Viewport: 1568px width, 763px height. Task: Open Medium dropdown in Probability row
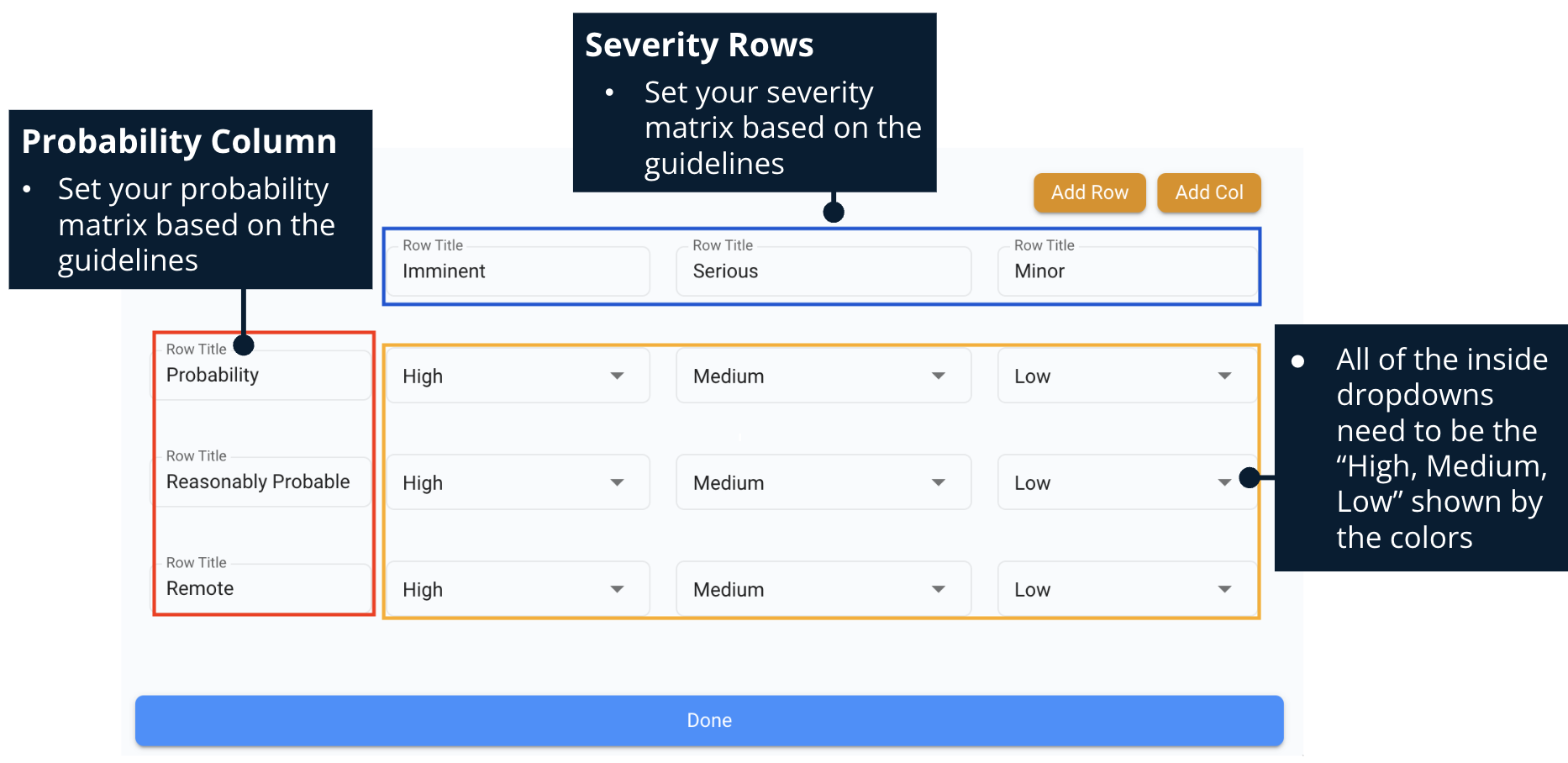tap(823, 376)
